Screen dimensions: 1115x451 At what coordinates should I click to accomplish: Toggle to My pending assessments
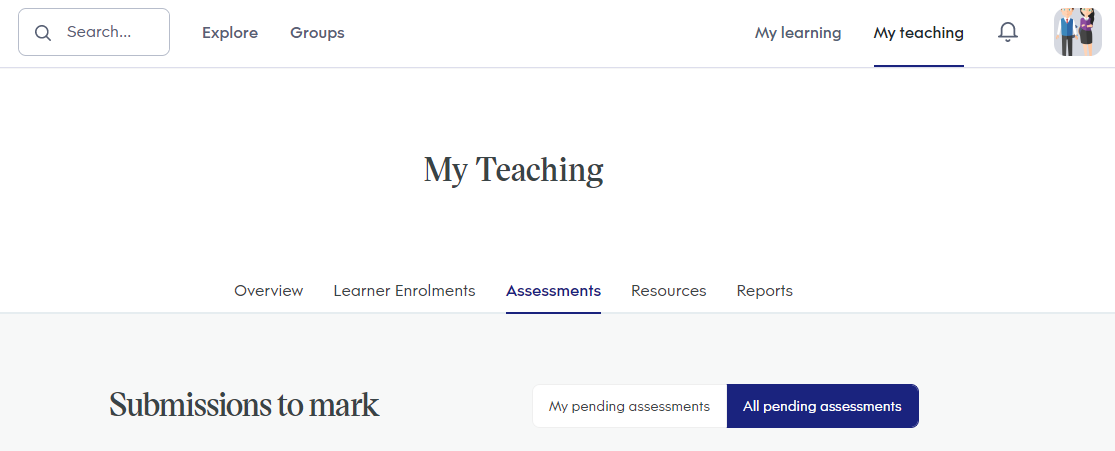point(629,406)
